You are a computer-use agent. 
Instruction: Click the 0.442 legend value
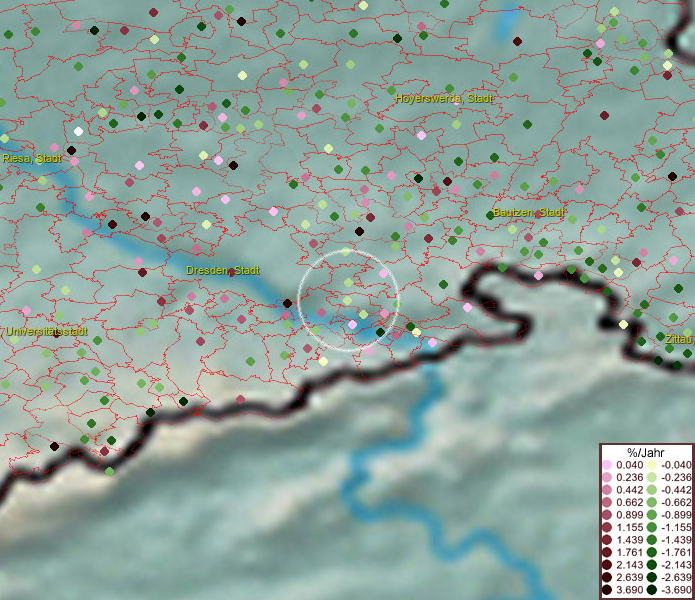point(629,490)
